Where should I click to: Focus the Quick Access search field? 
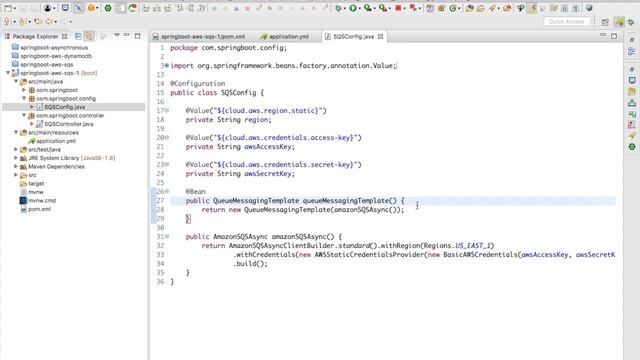[x=567, y=21]
